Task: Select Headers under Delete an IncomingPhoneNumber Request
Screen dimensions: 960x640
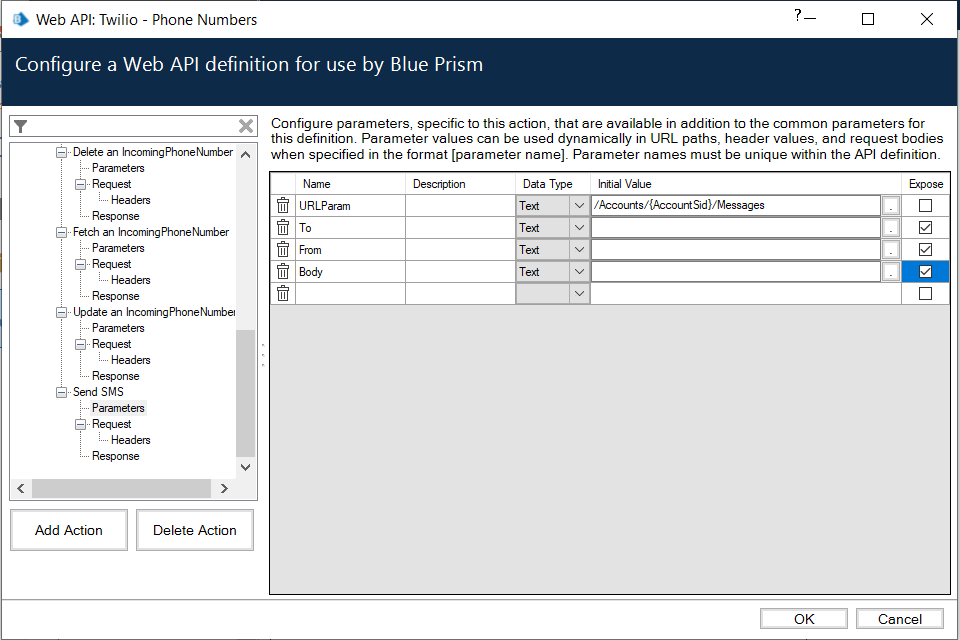Action: [130, 200]
